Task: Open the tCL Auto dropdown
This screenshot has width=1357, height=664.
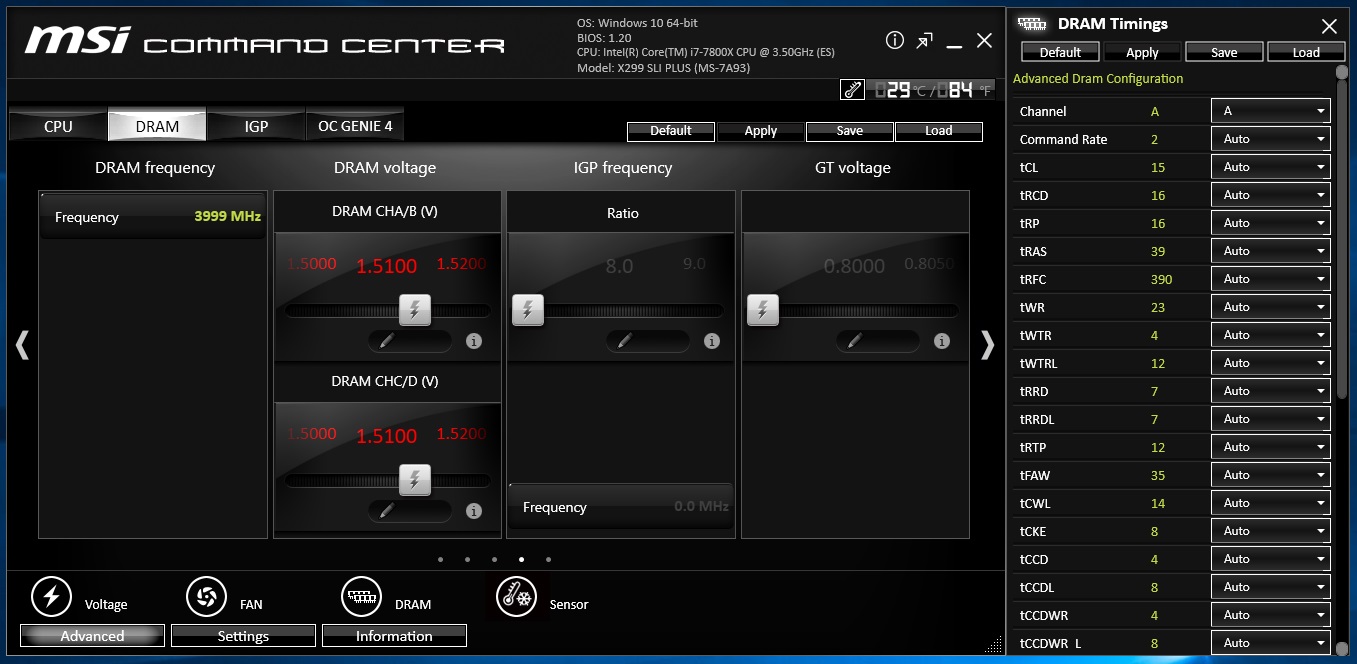Action: 1270,167
